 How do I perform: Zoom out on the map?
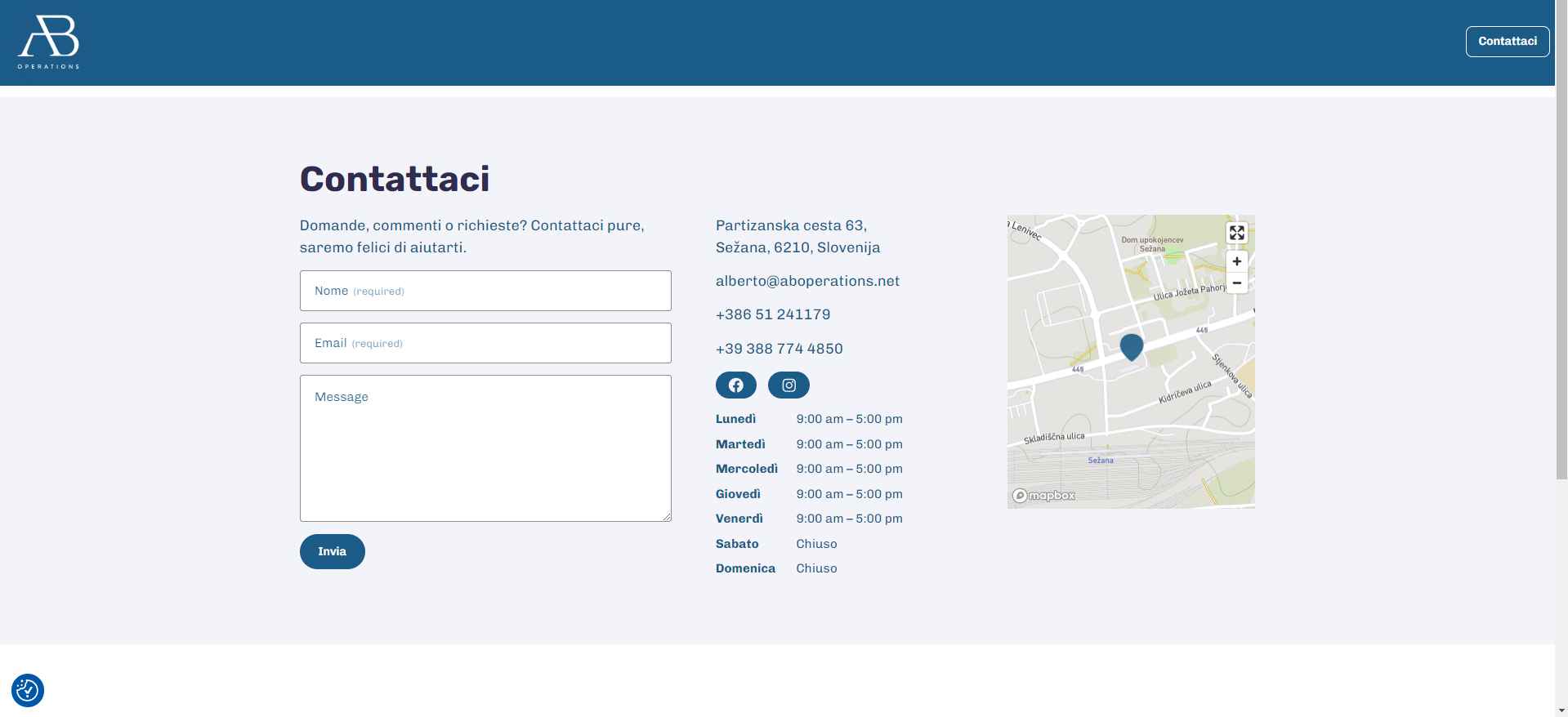point(1236,283)
